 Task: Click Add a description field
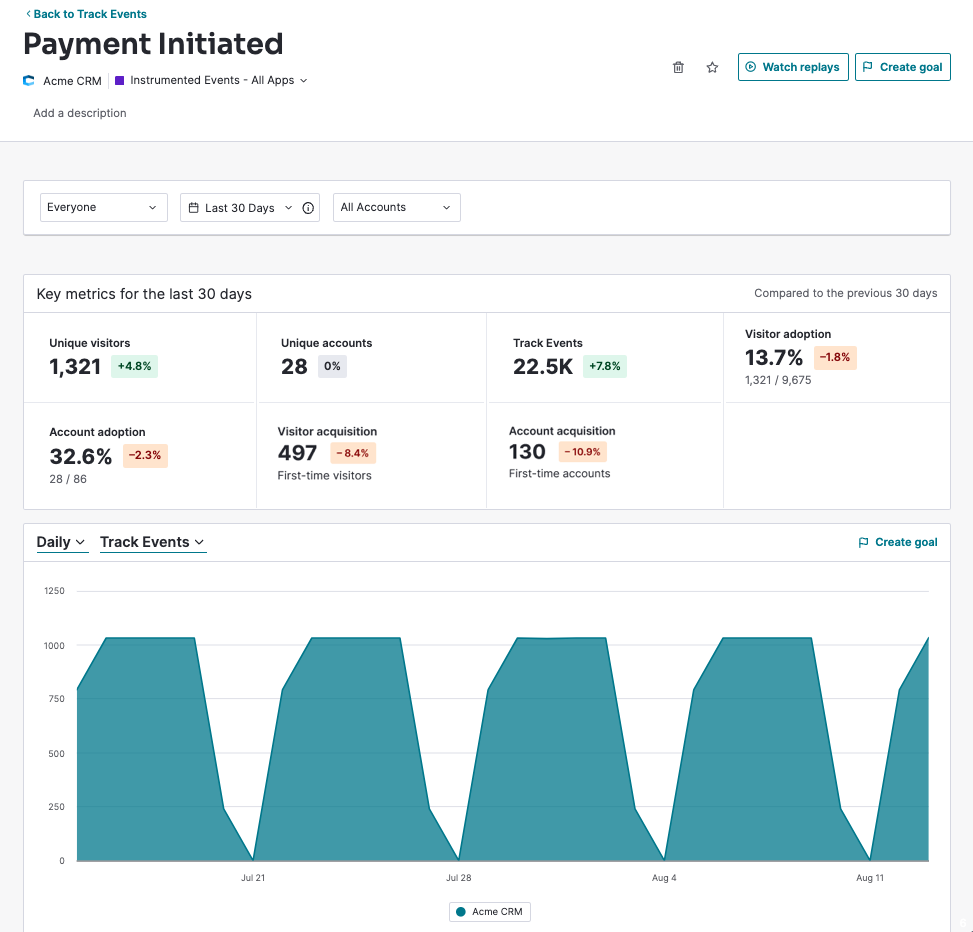point(80,113)
